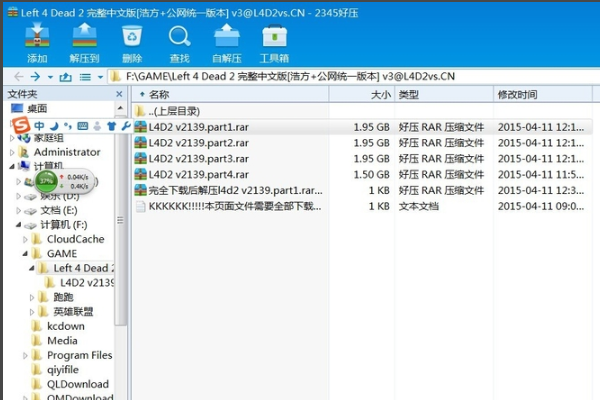This screenshot has width=600, height=400.
Task: Select 桌面 in folder tree
Action: [37, 108]
